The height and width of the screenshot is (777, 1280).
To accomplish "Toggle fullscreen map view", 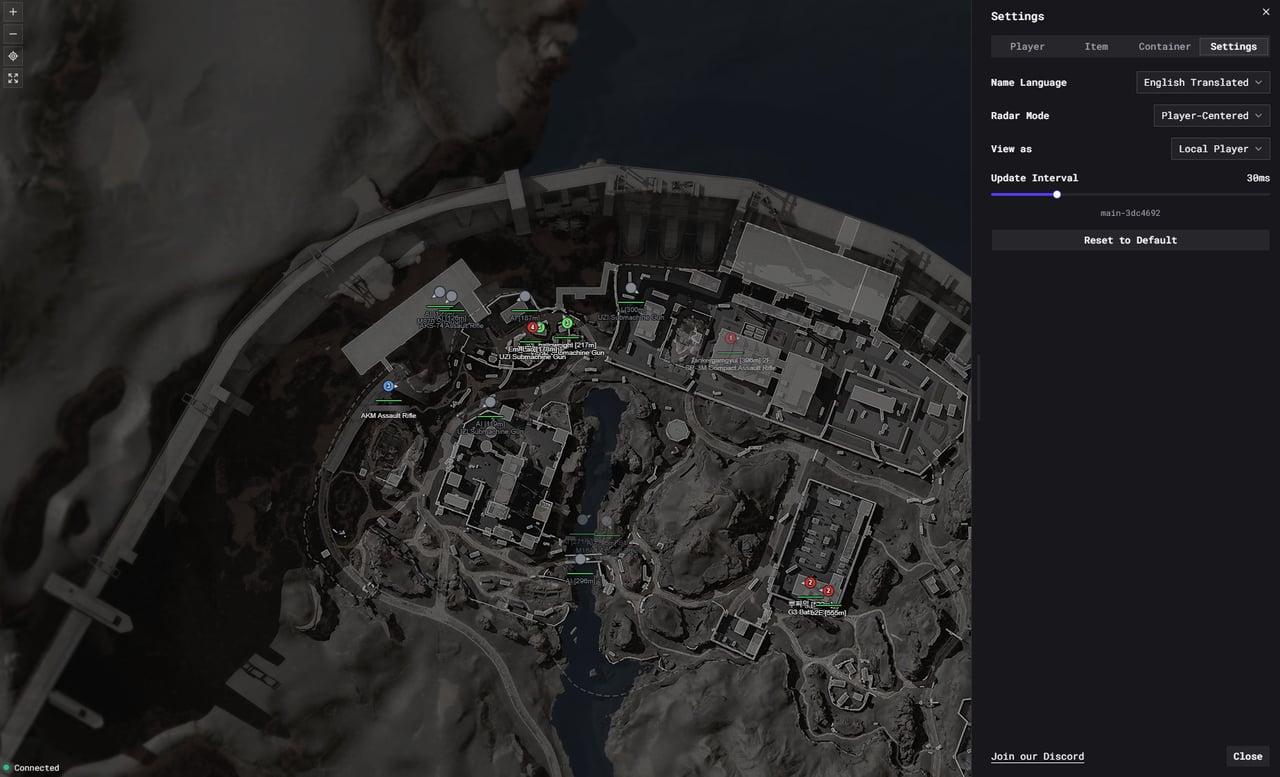I will coord(13,78).
